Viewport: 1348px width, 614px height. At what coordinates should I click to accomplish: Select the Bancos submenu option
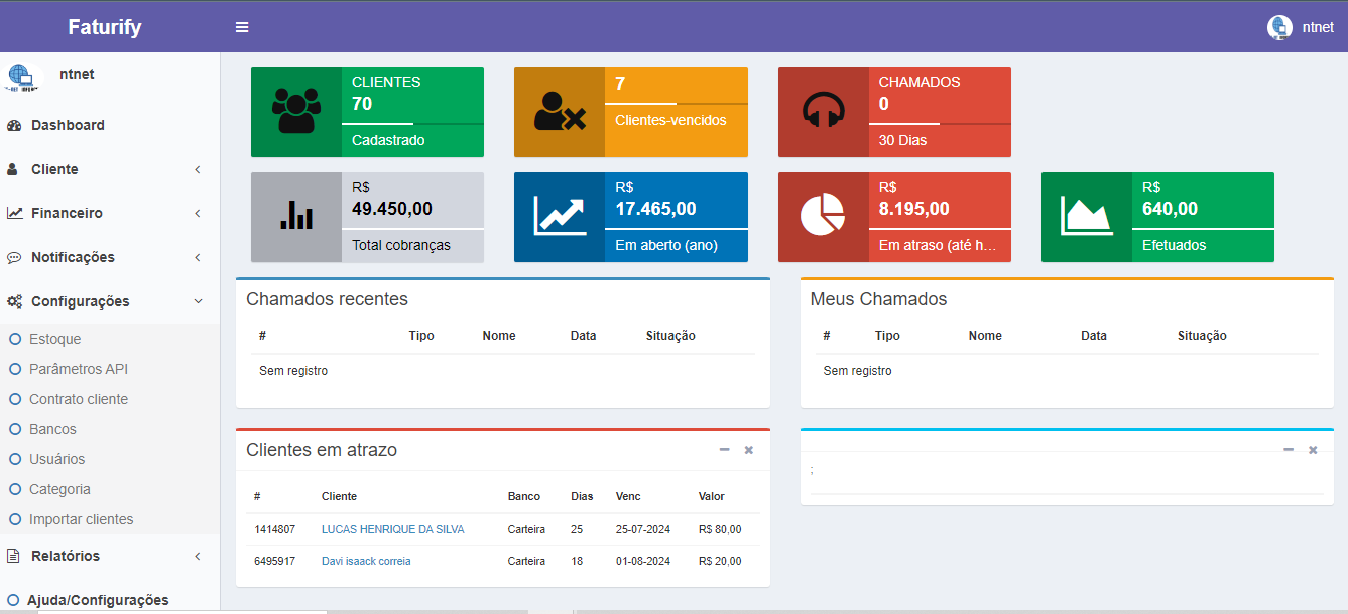click(53, 429)
